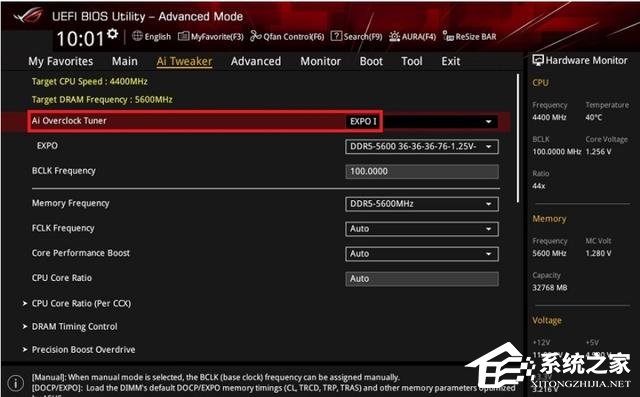Click the CPU heading in Hardware Monitor
Viewport: 640px width, 397px height.
tap(540, 83)
